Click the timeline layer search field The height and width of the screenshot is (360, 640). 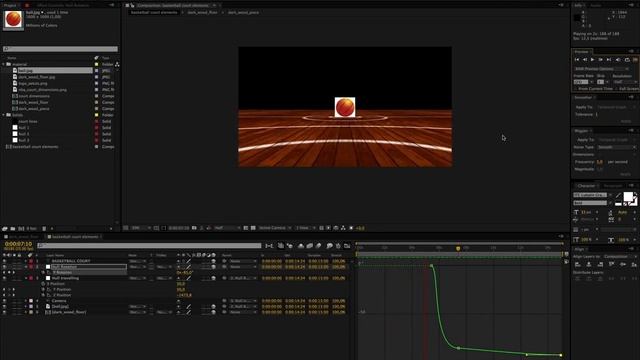pyautogui.click(x=149, y=246)
